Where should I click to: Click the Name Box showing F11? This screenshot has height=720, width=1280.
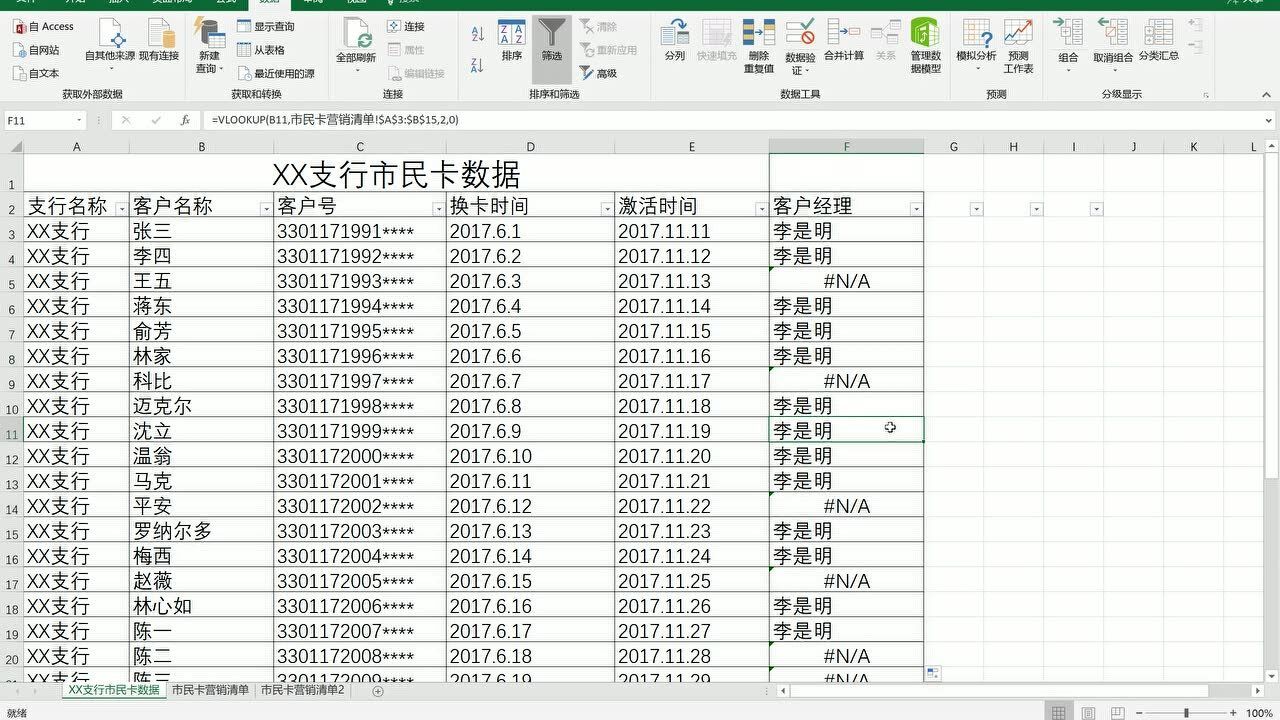coord(40,120)
